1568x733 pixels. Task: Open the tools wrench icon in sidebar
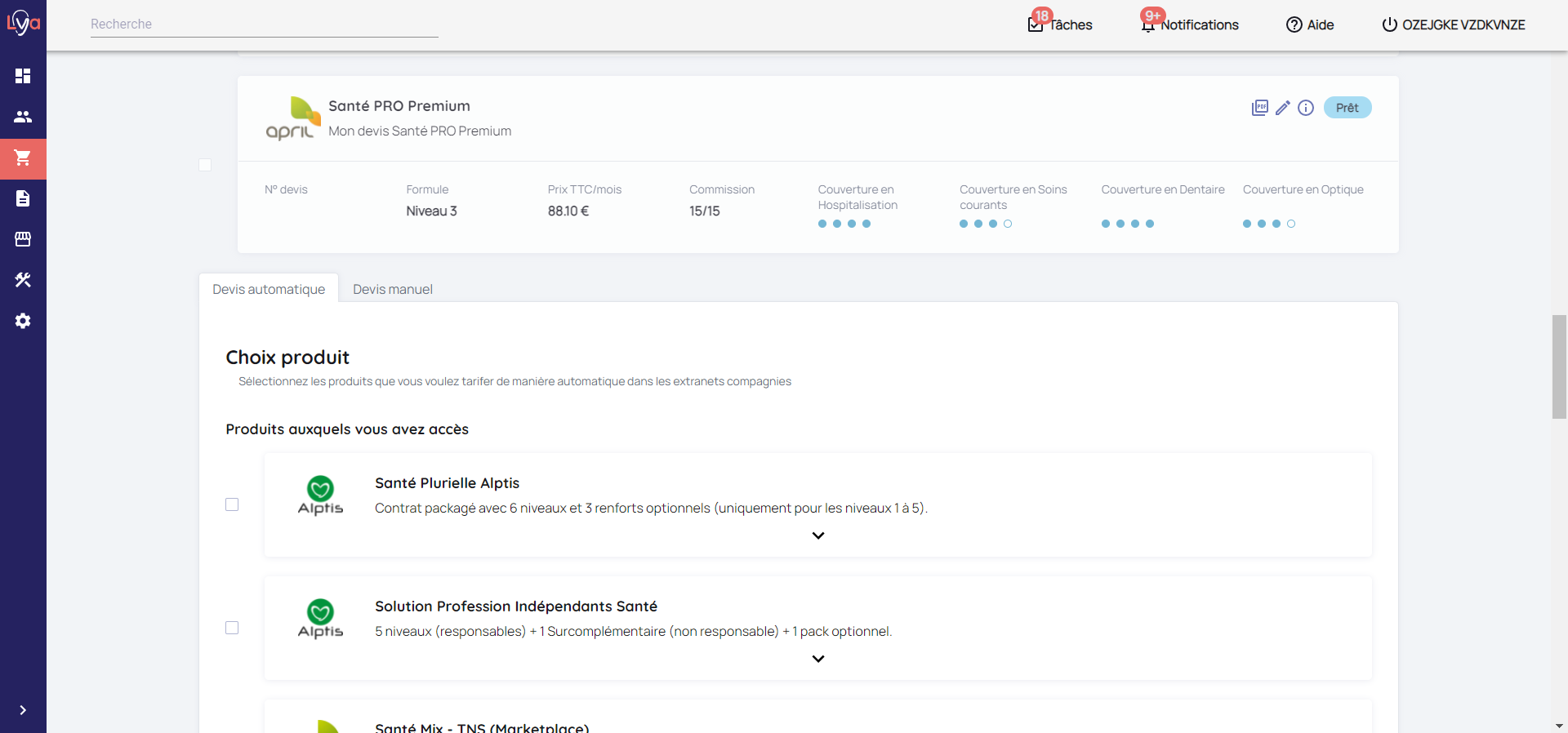pos(23,280)
